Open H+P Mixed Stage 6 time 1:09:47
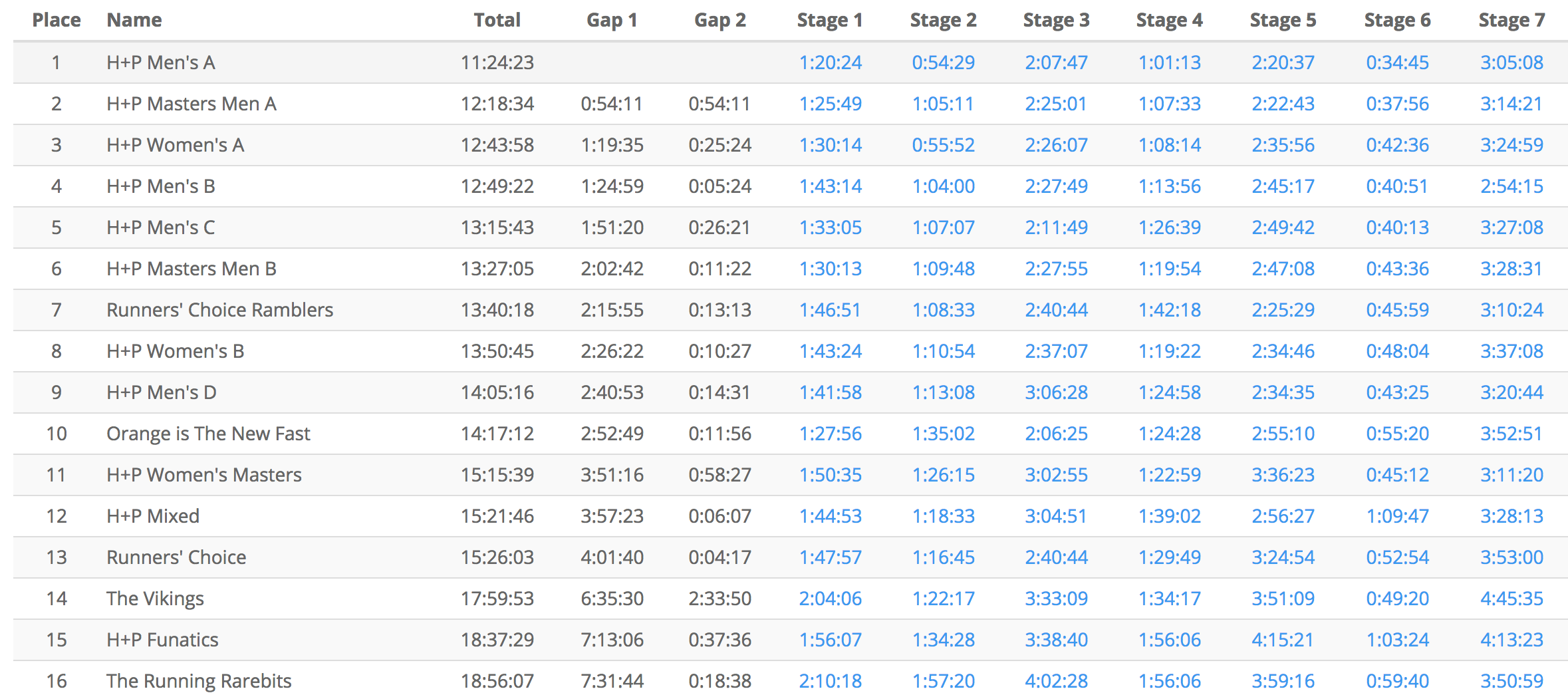Viewport: 1568px width, 697px height. click(1397, 516)
